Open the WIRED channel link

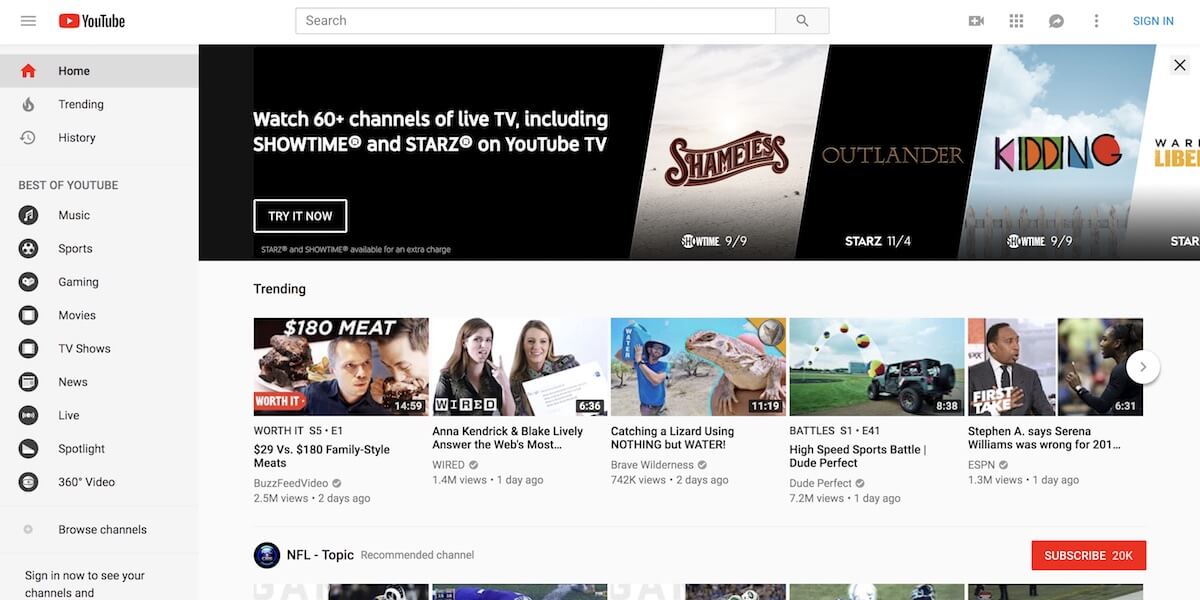click(448, 465)
